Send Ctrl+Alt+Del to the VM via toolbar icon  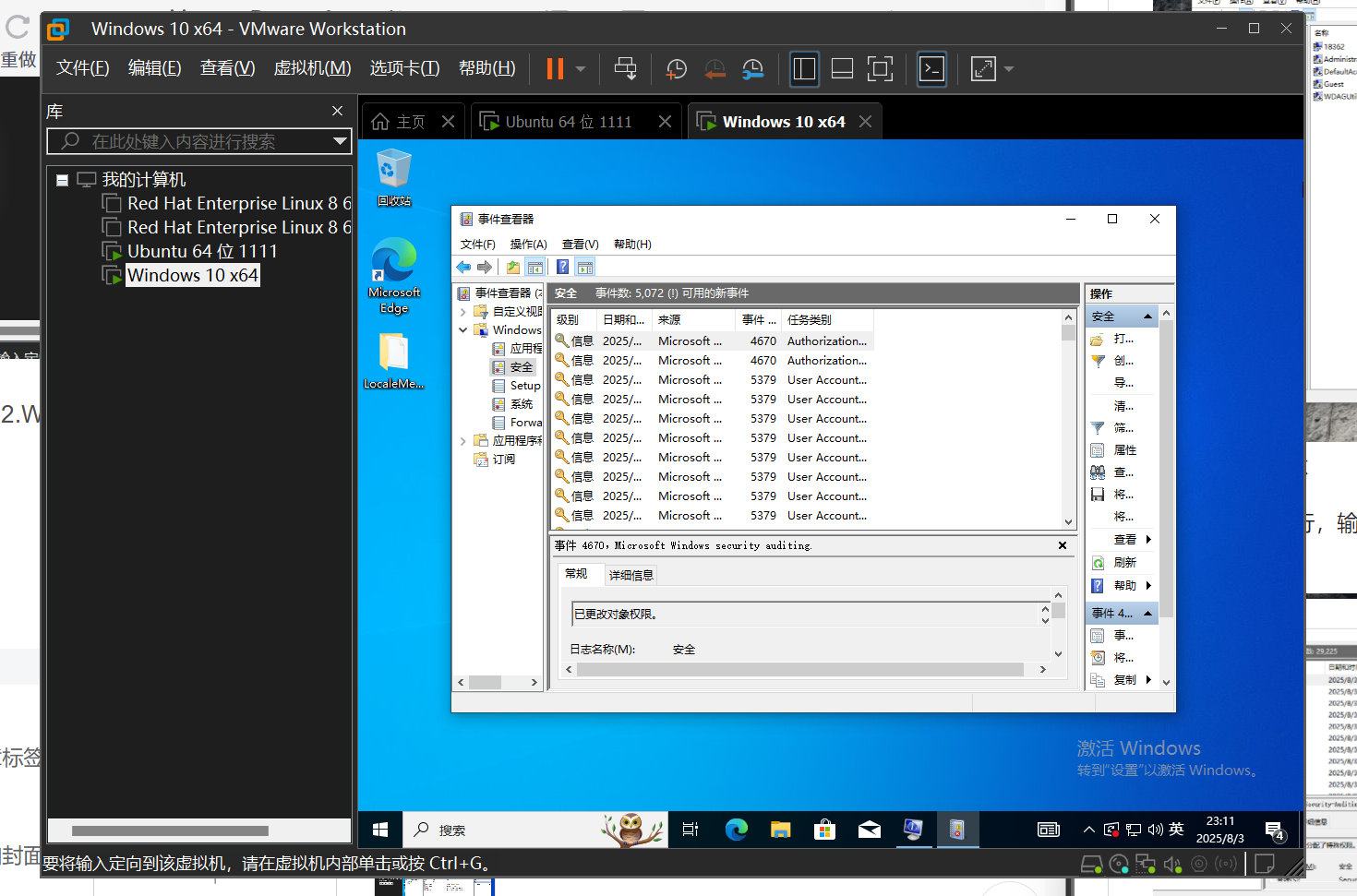pos(625,69)
